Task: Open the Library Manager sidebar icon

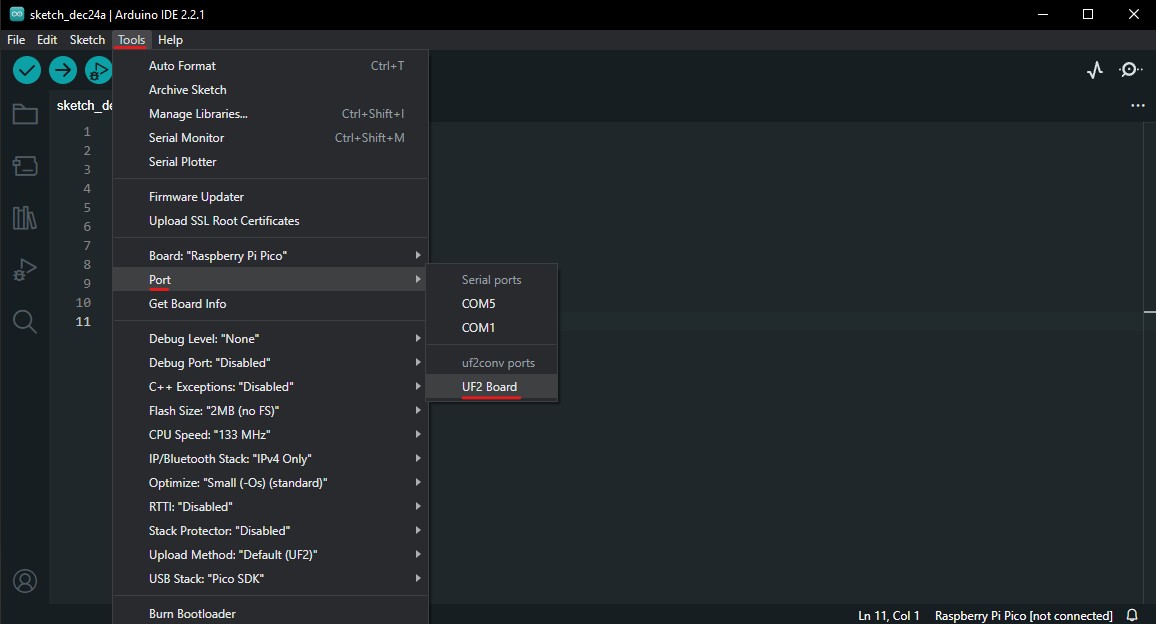Action: [25, 218]
